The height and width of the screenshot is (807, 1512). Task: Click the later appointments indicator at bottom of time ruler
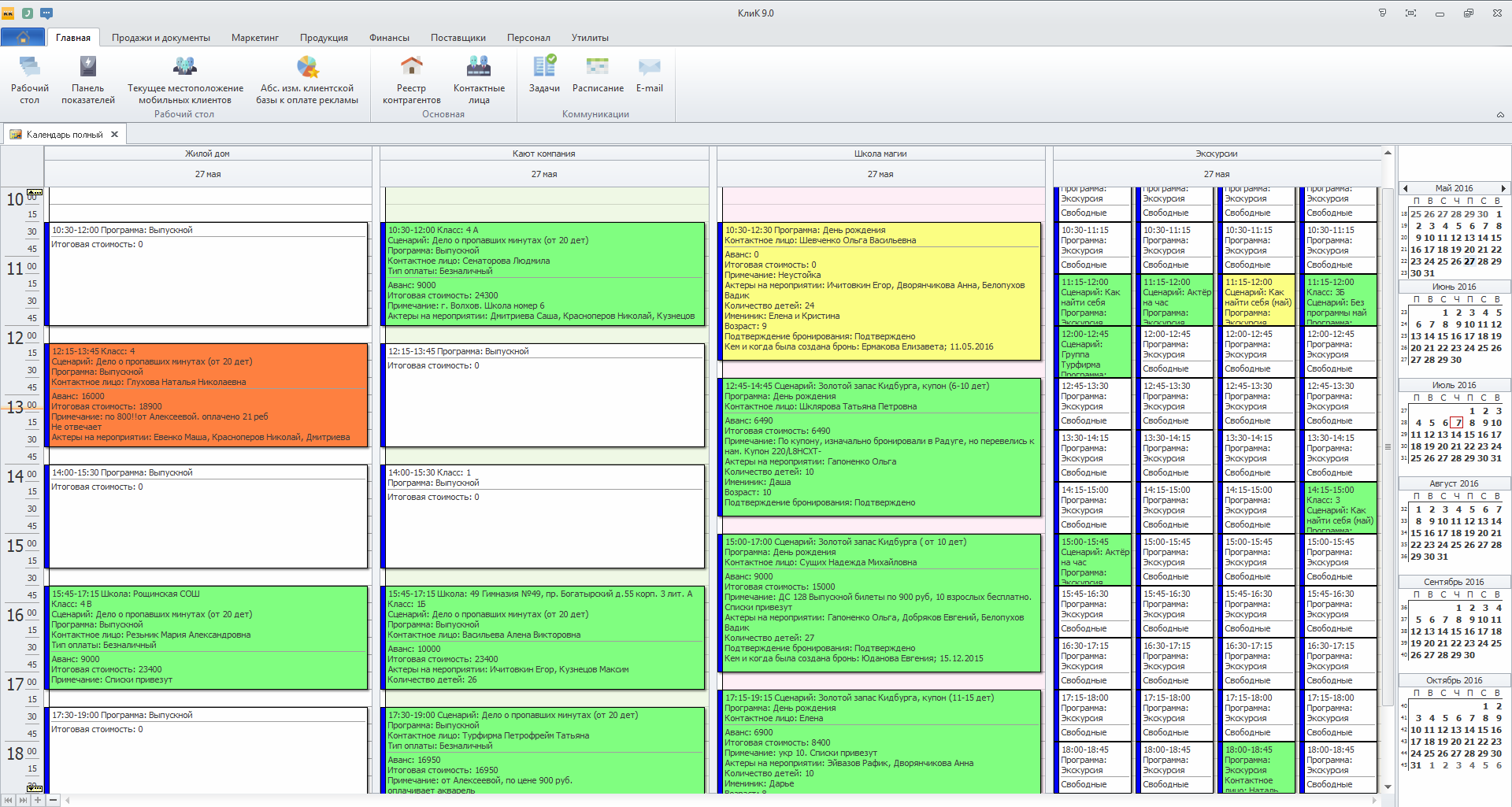[x=35, y=787]
